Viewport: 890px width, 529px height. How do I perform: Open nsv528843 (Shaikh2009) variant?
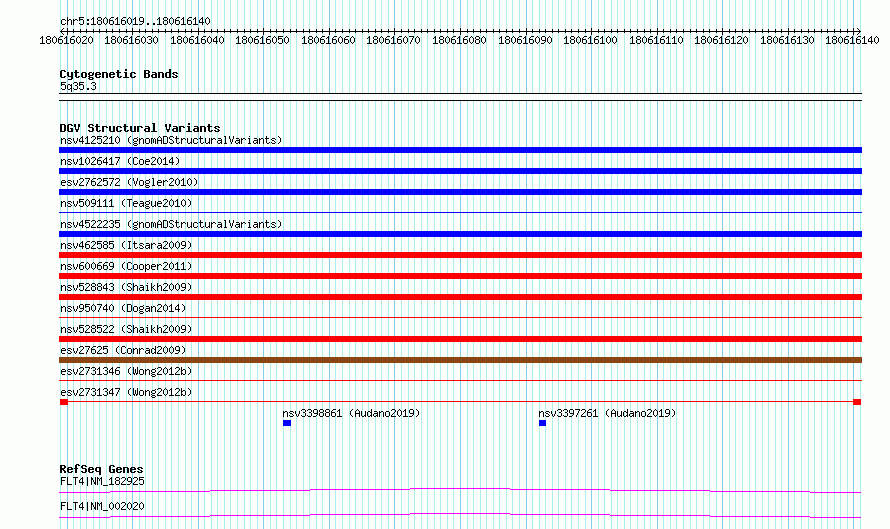tap(126, 287)
